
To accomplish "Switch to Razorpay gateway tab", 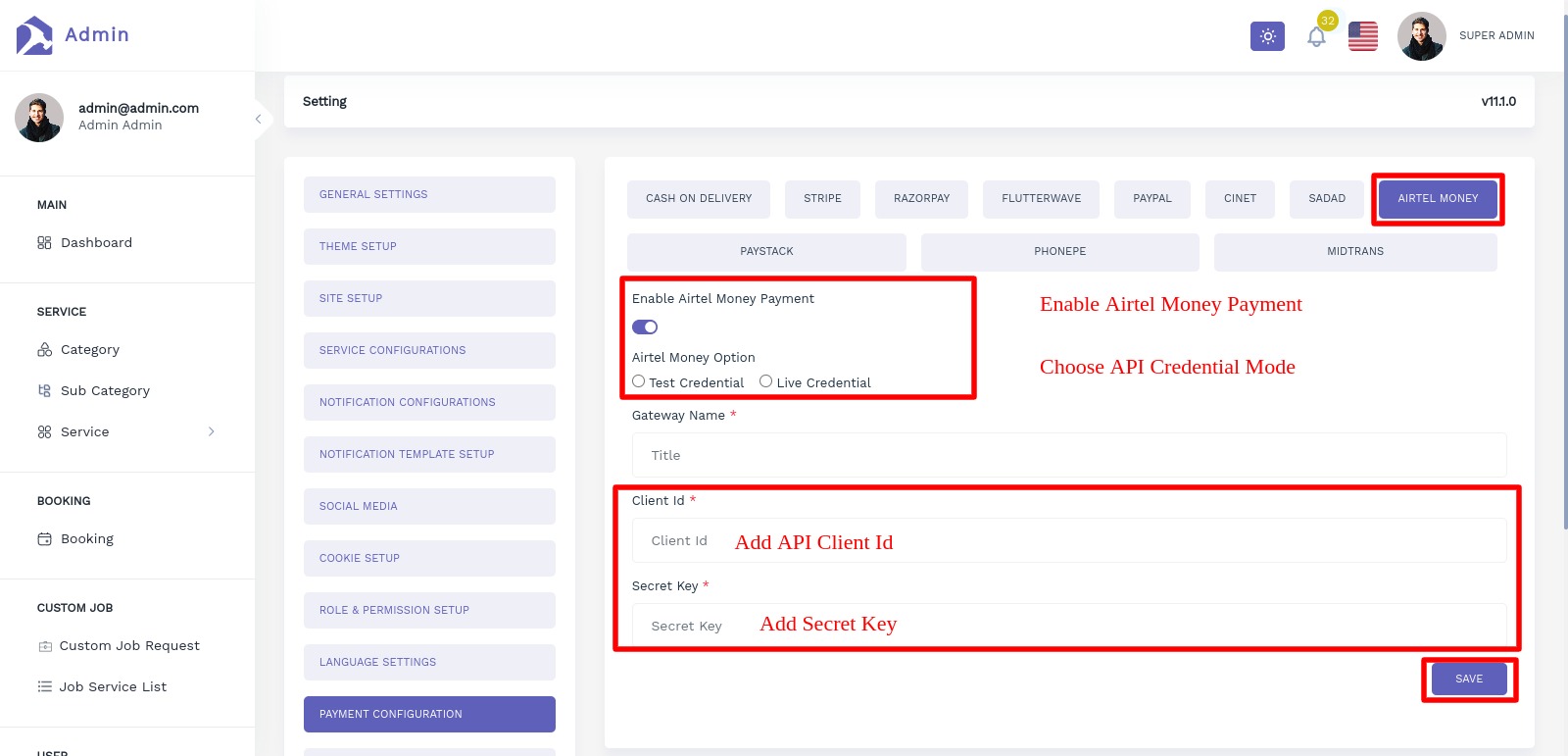I will tap(921, 199).
